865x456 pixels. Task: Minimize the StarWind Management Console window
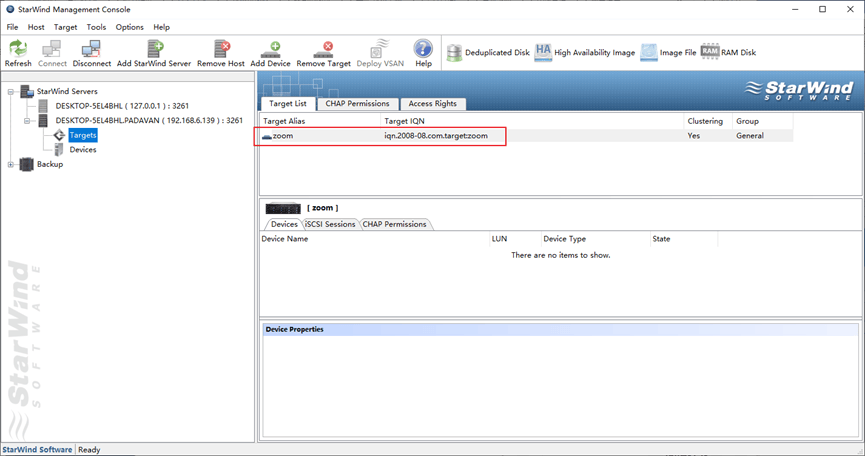click(x=795, y=9)
